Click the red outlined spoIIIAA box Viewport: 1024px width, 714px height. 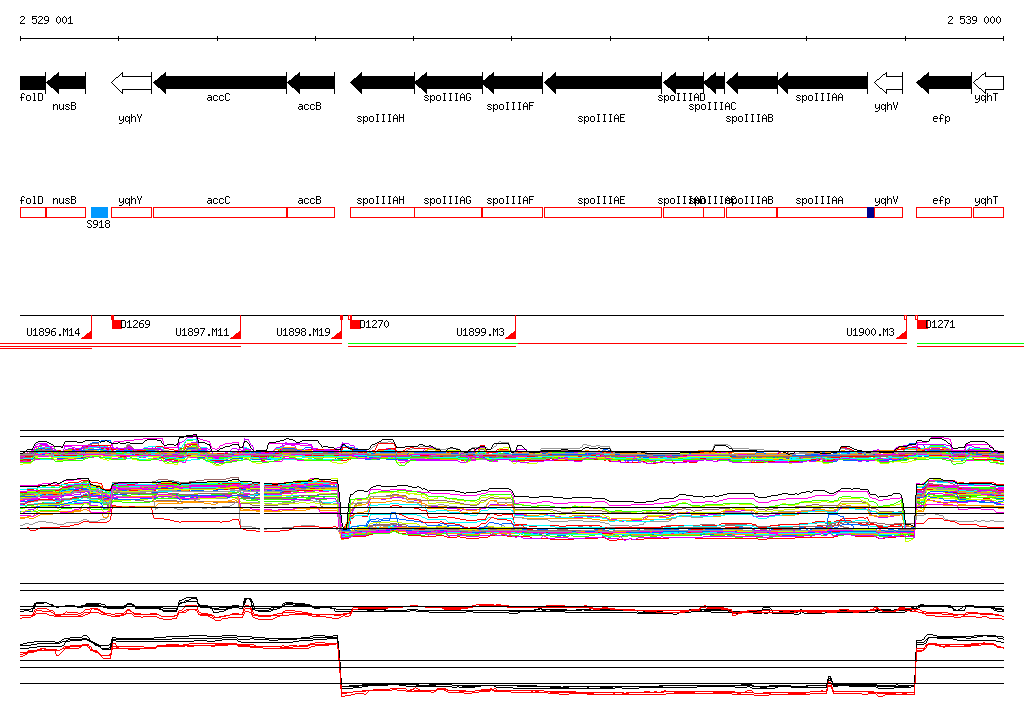(x=822, y=212)
